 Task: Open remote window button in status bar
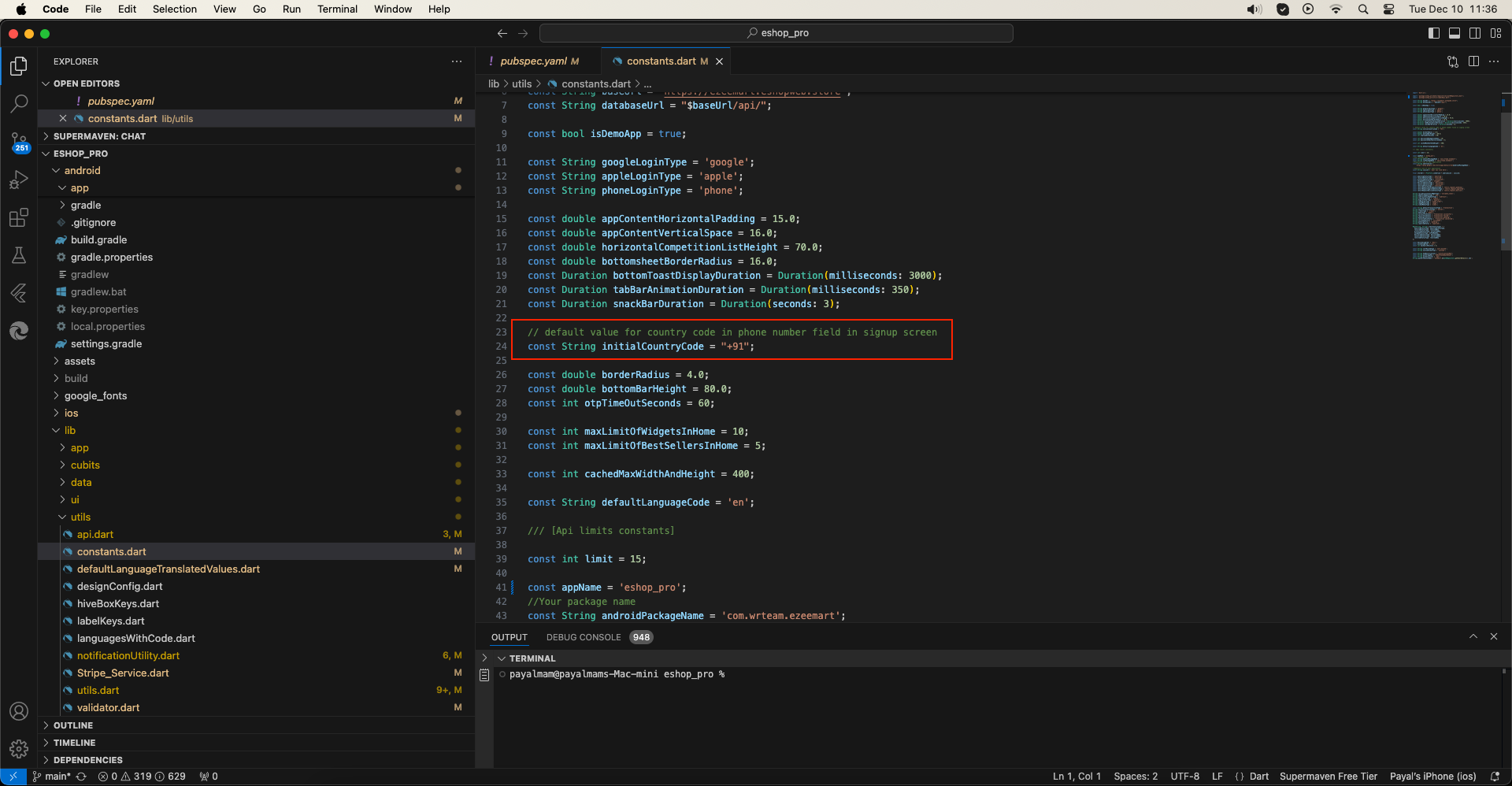(x=13, y=777)
